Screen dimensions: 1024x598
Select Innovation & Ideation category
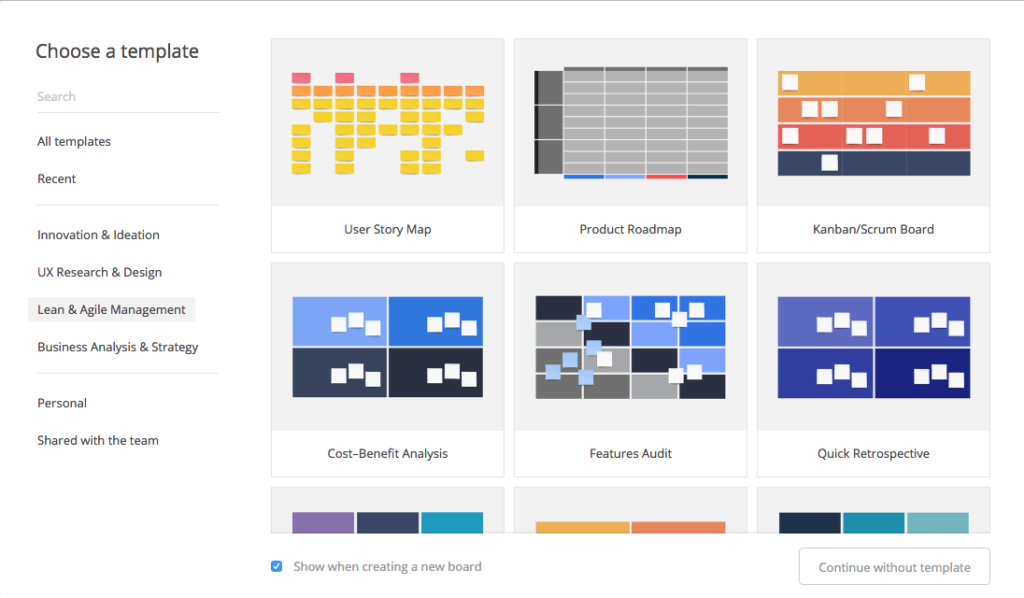click(x=98, y=235)
